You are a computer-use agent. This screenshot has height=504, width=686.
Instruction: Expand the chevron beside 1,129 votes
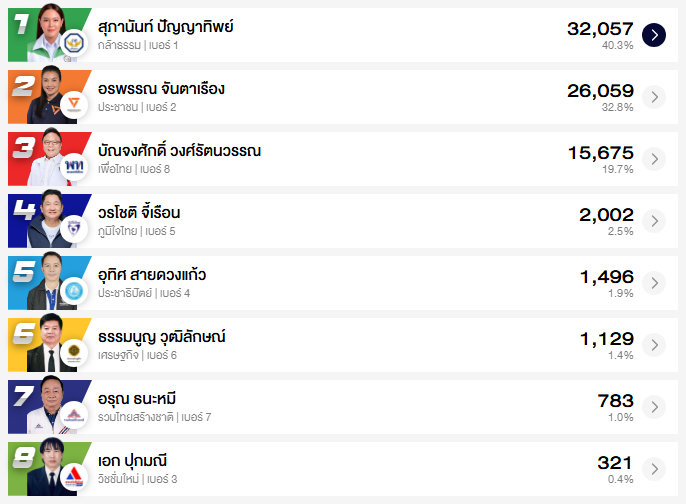pos(654,345)
